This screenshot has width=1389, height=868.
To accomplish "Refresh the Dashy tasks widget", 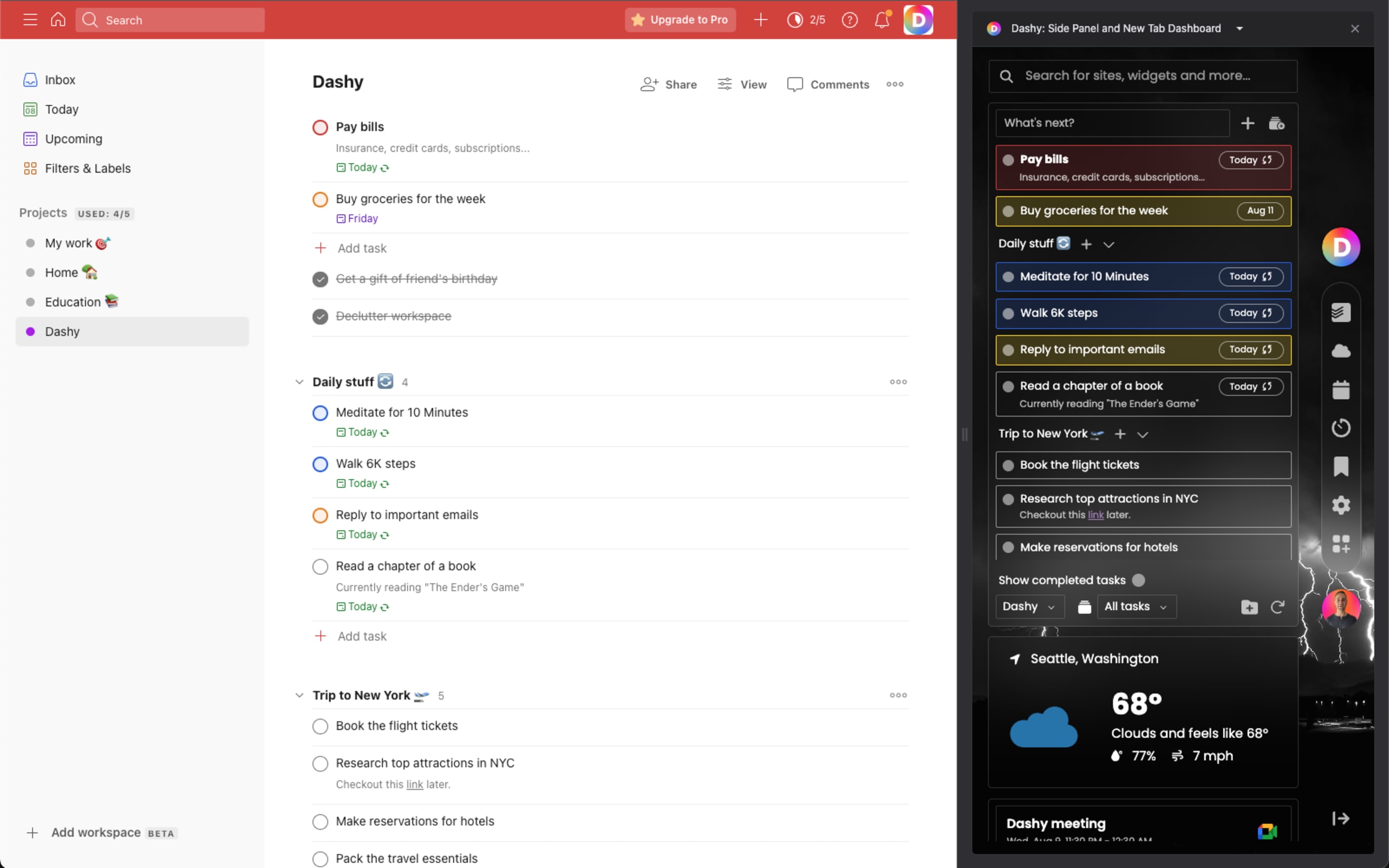I will 1277,607.
